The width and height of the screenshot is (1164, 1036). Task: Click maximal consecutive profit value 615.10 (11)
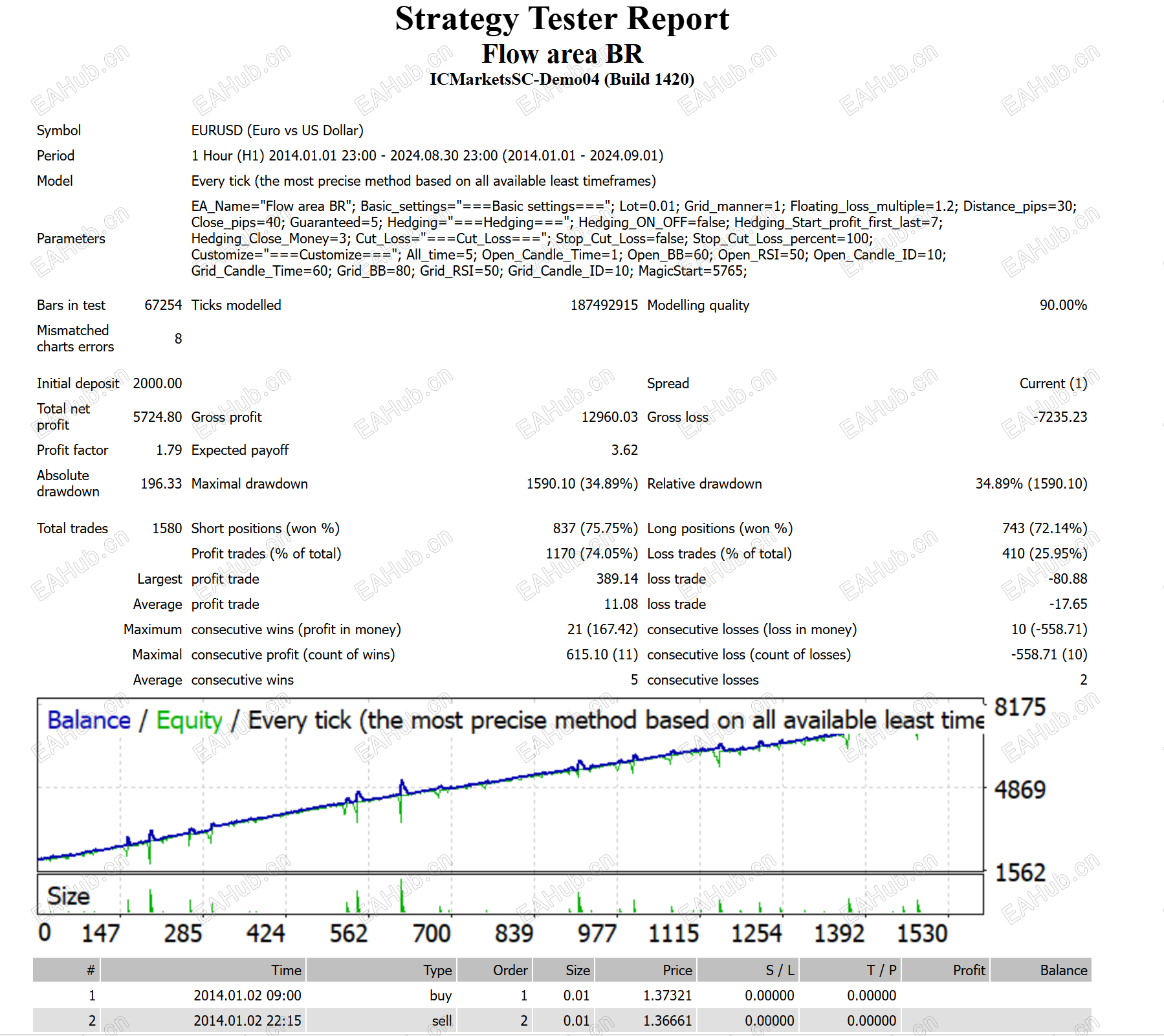point(602,655)
